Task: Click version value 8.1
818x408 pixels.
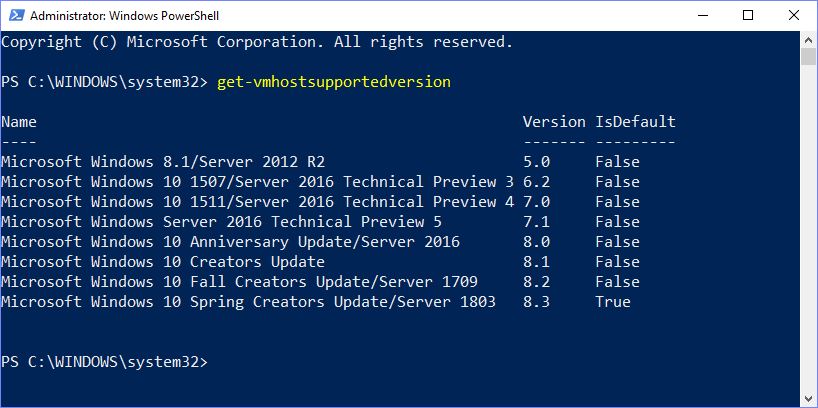Action: click(x=536, y=261)
